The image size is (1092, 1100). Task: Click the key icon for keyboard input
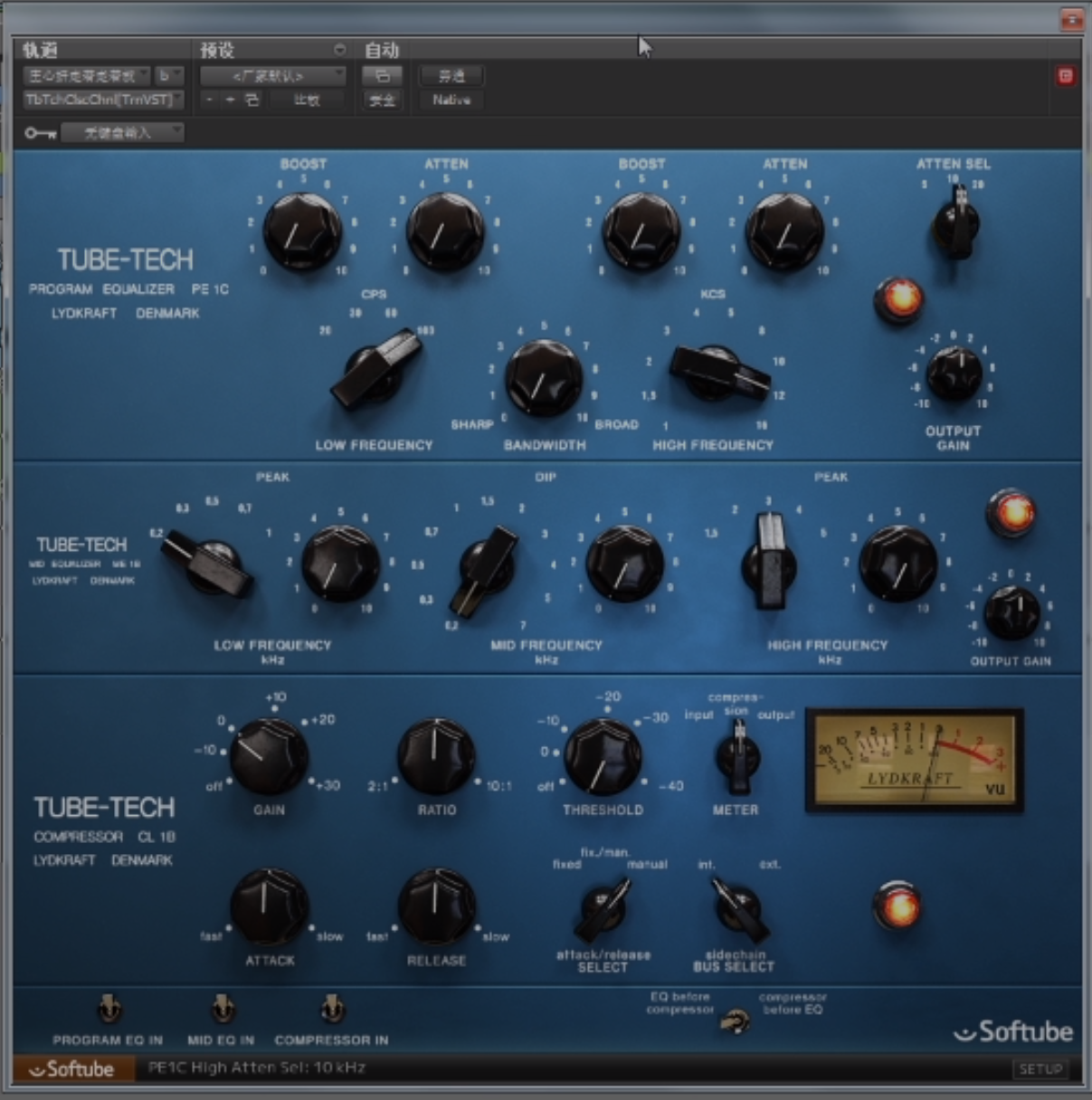(40, 133)
